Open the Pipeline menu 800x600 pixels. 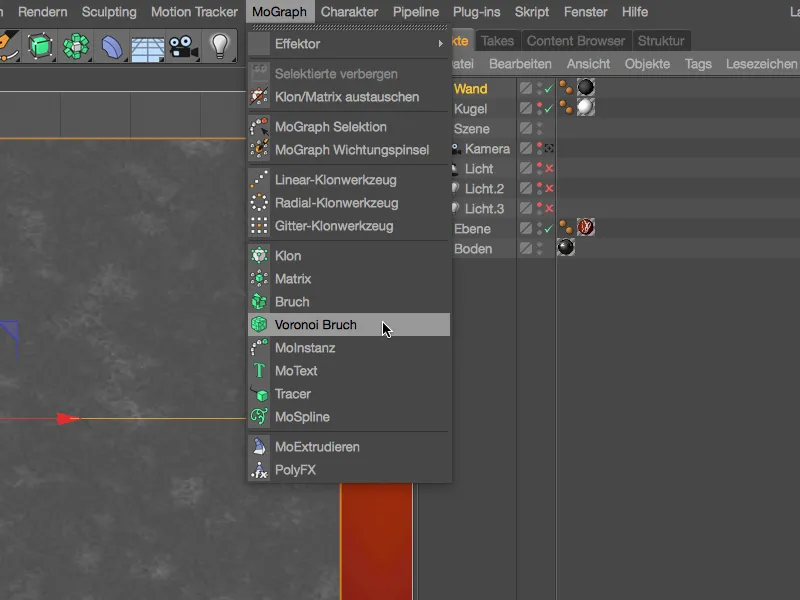tap(416, 12)
